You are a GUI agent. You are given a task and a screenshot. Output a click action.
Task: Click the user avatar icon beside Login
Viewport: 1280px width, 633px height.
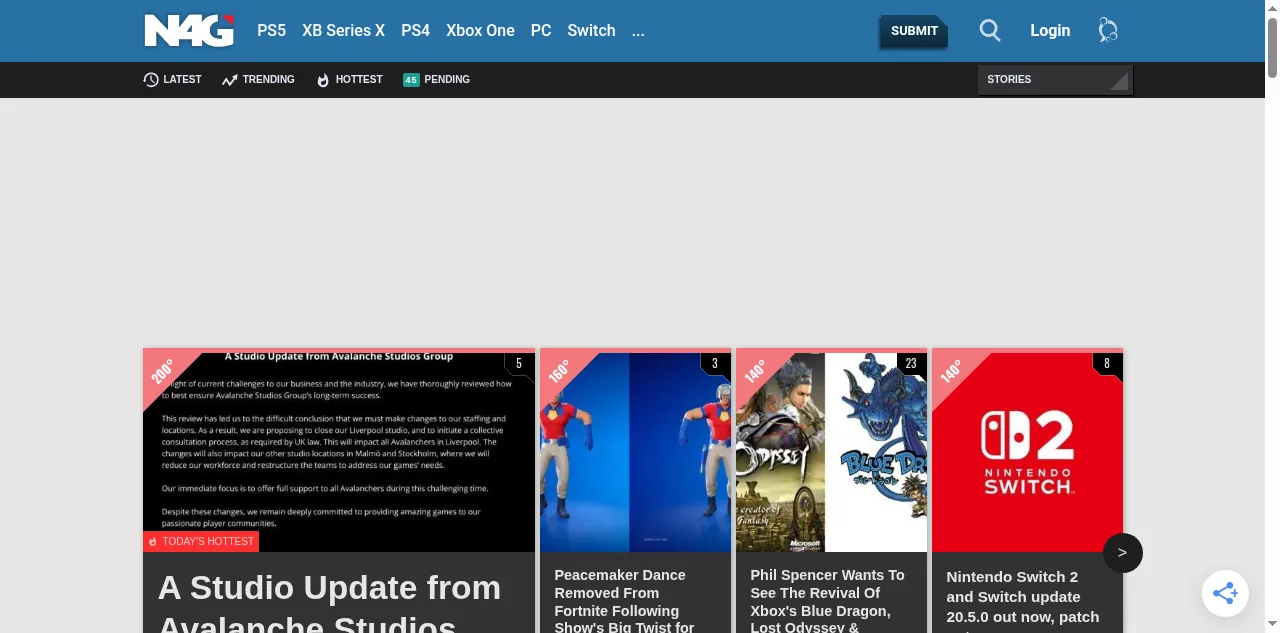[1108, 30]
